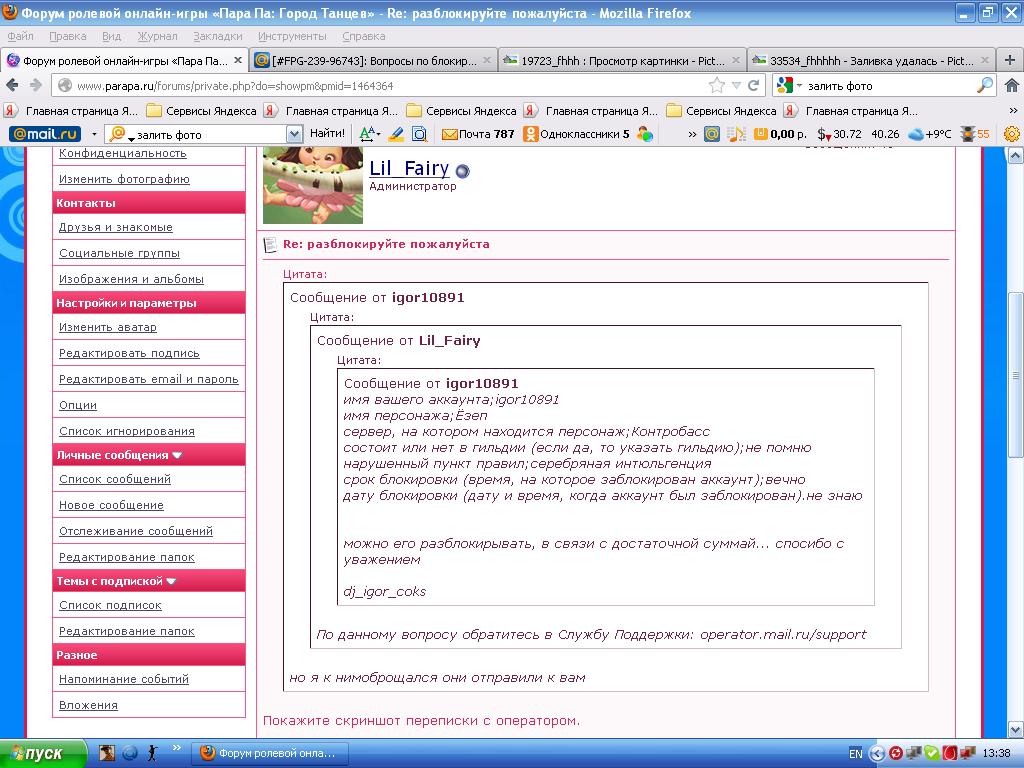Open the Правка menu

click(x=67, y=37)
